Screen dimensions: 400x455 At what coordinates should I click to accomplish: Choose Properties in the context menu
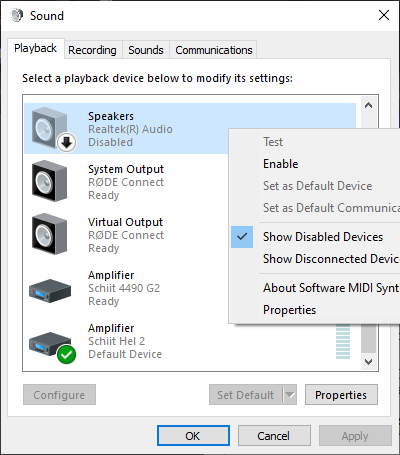(289, 310)
